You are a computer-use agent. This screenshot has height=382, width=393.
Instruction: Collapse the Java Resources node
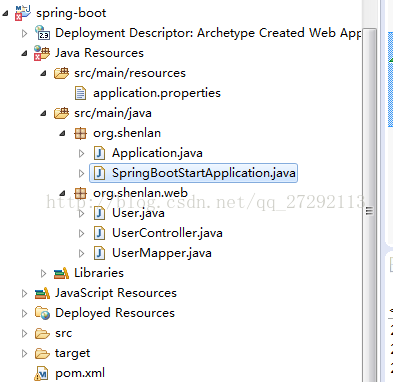(24, 53)
